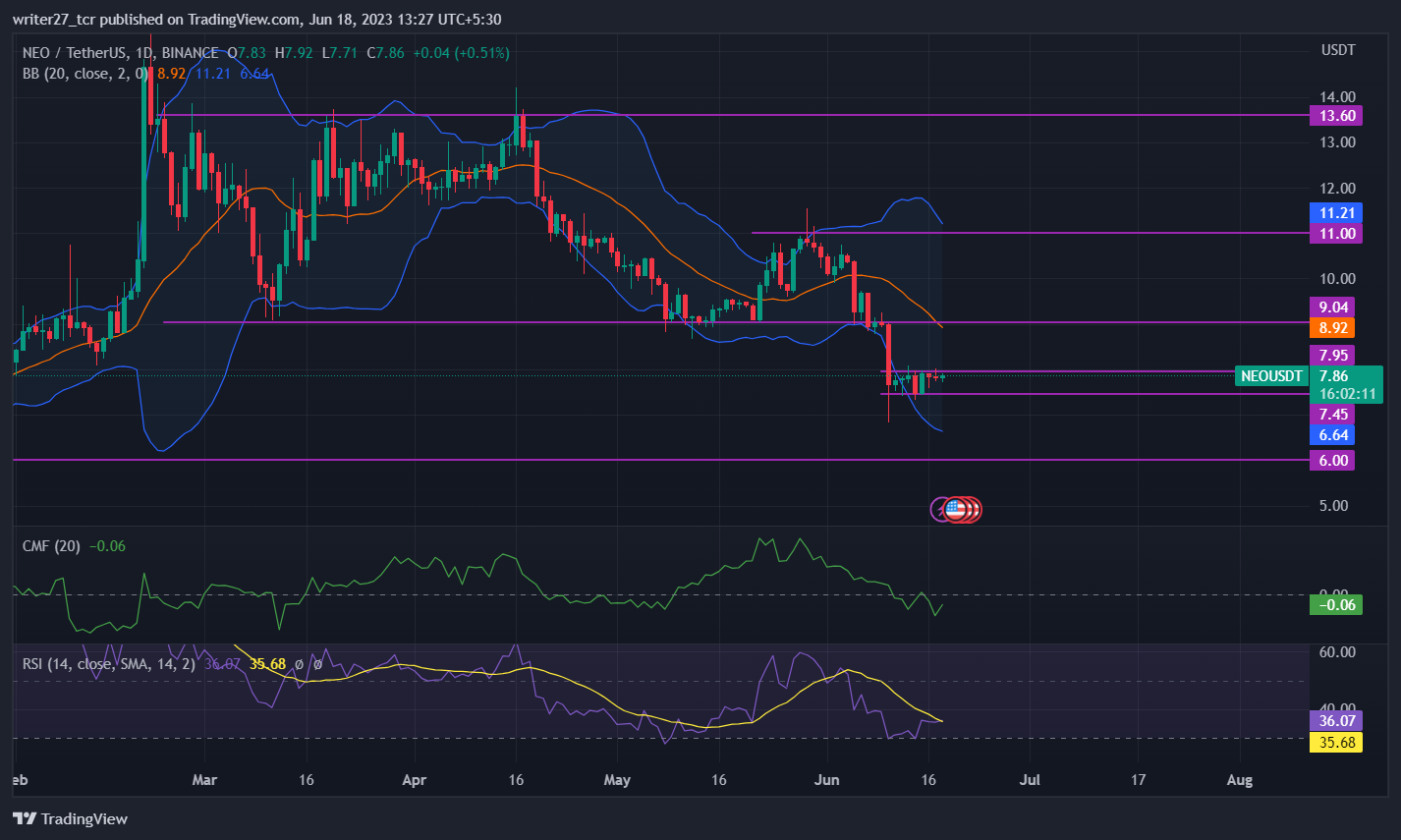Click the BB (20, close, 2, 0) indicator label
The image size is (1401, 840).
[85, 73]
